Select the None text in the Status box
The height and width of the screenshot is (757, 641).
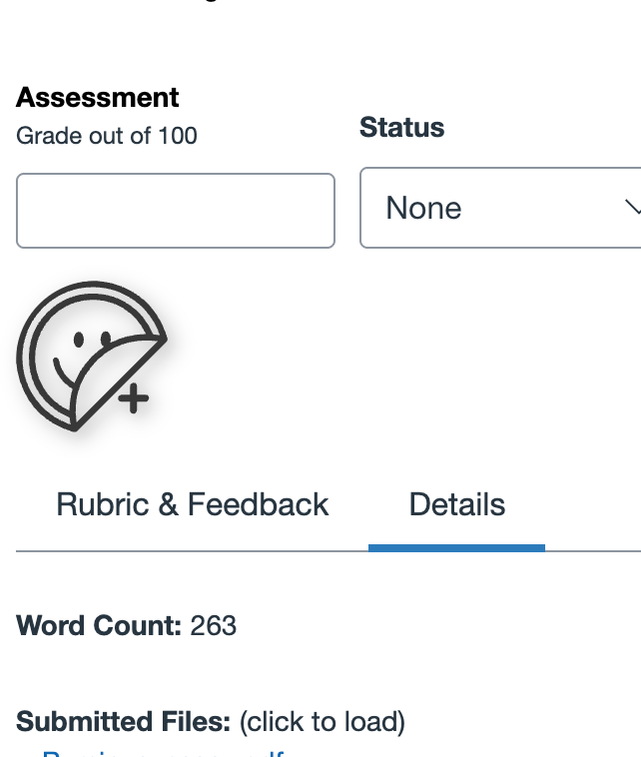point(424,208)
